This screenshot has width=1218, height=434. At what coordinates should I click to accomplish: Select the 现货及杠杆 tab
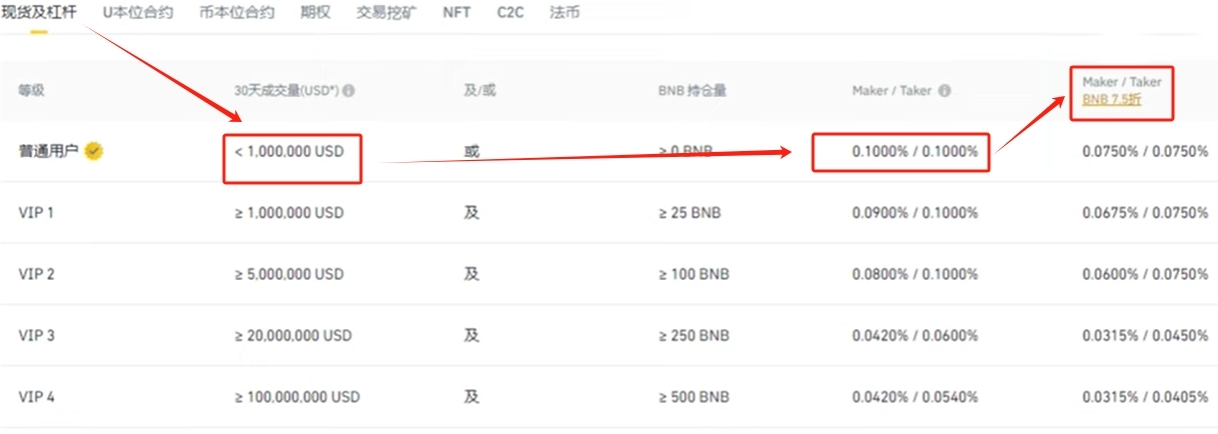[39, 13]
